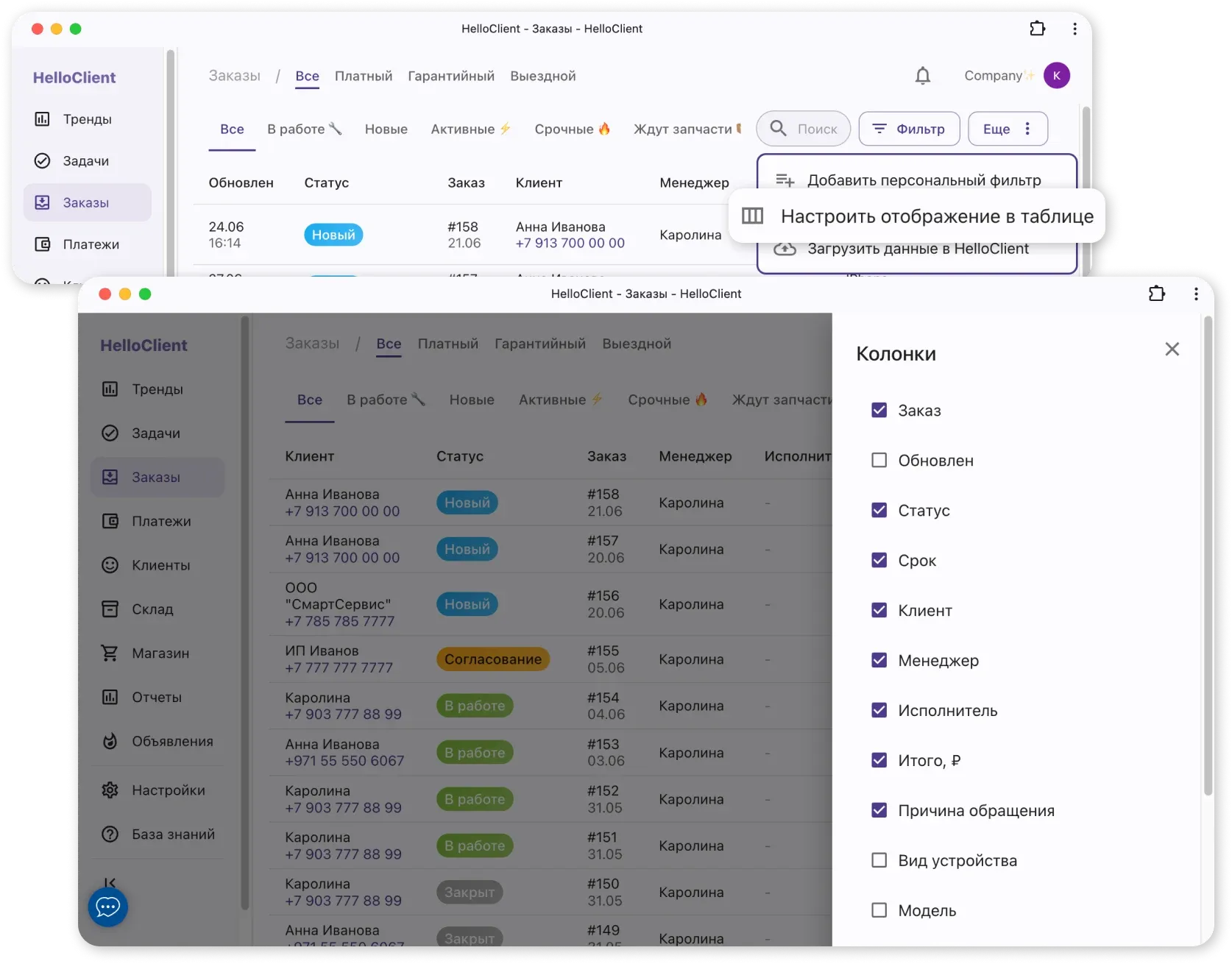Viewport: 1232px width, 964px height.
Task: Open the live chat bubble icon
Action: tap(108, 907)
